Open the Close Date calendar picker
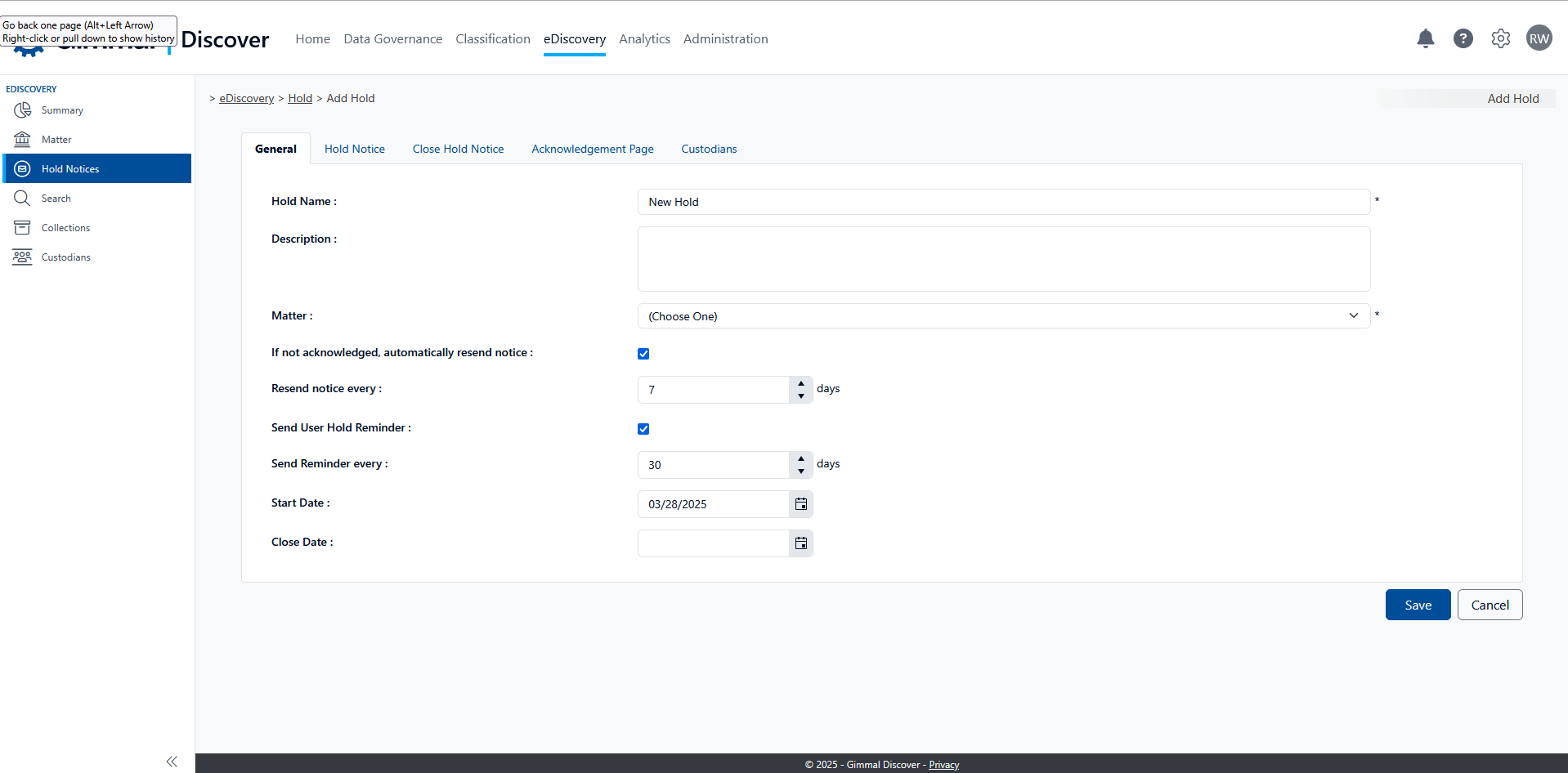The width and height of the screenshot is (1568, 773). [x=801, y=543]
